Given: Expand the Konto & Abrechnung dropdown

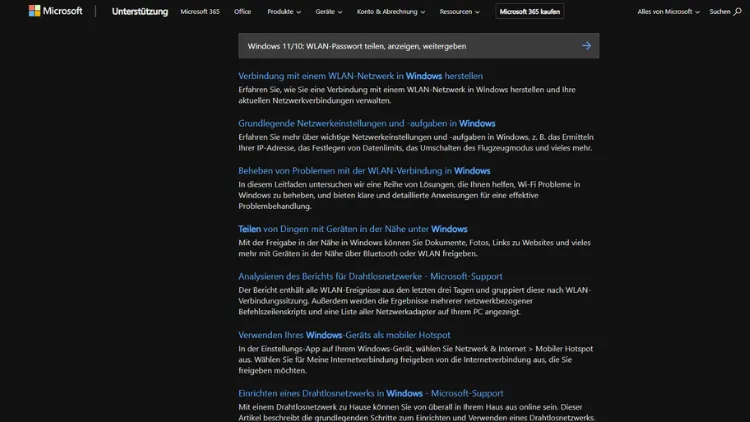Looking at the screenshot, I should 391,11.
